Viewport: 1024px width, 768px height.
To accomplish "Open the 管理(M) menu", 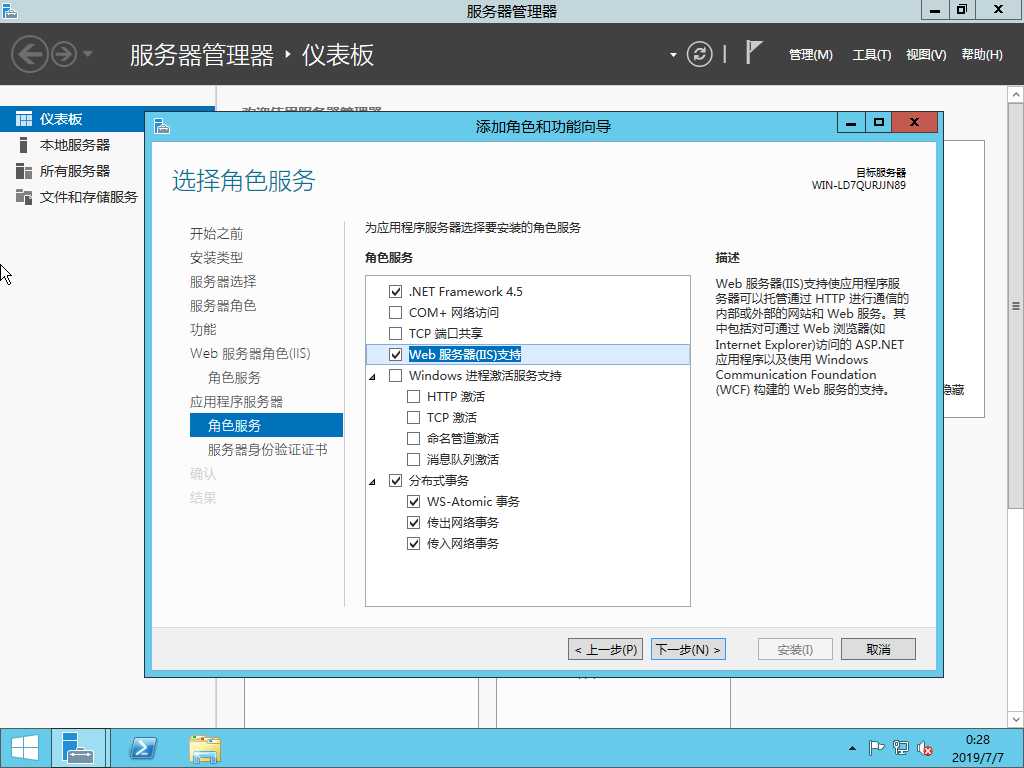I will point(810,55).
